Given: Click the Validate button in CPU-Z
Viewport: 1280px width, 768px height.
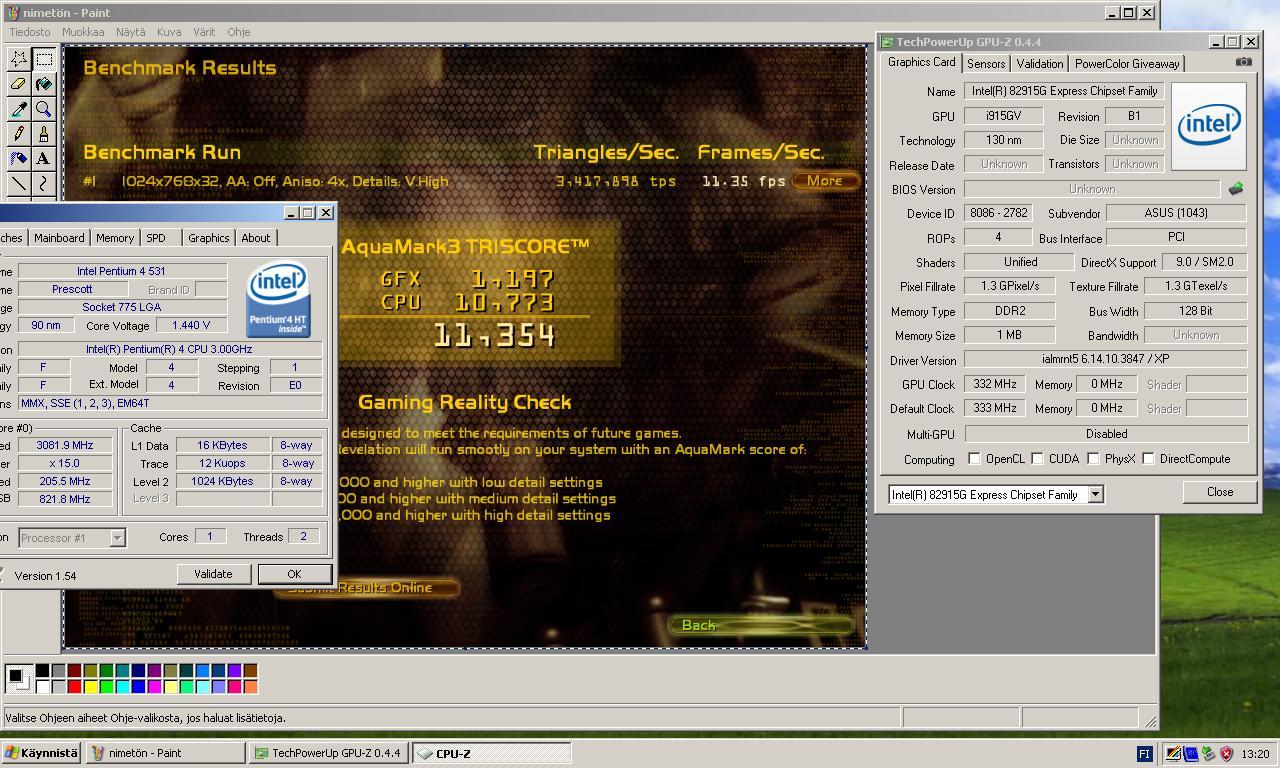Looking at the screenshot, I should pyautogui.click(x=213, y=574).
